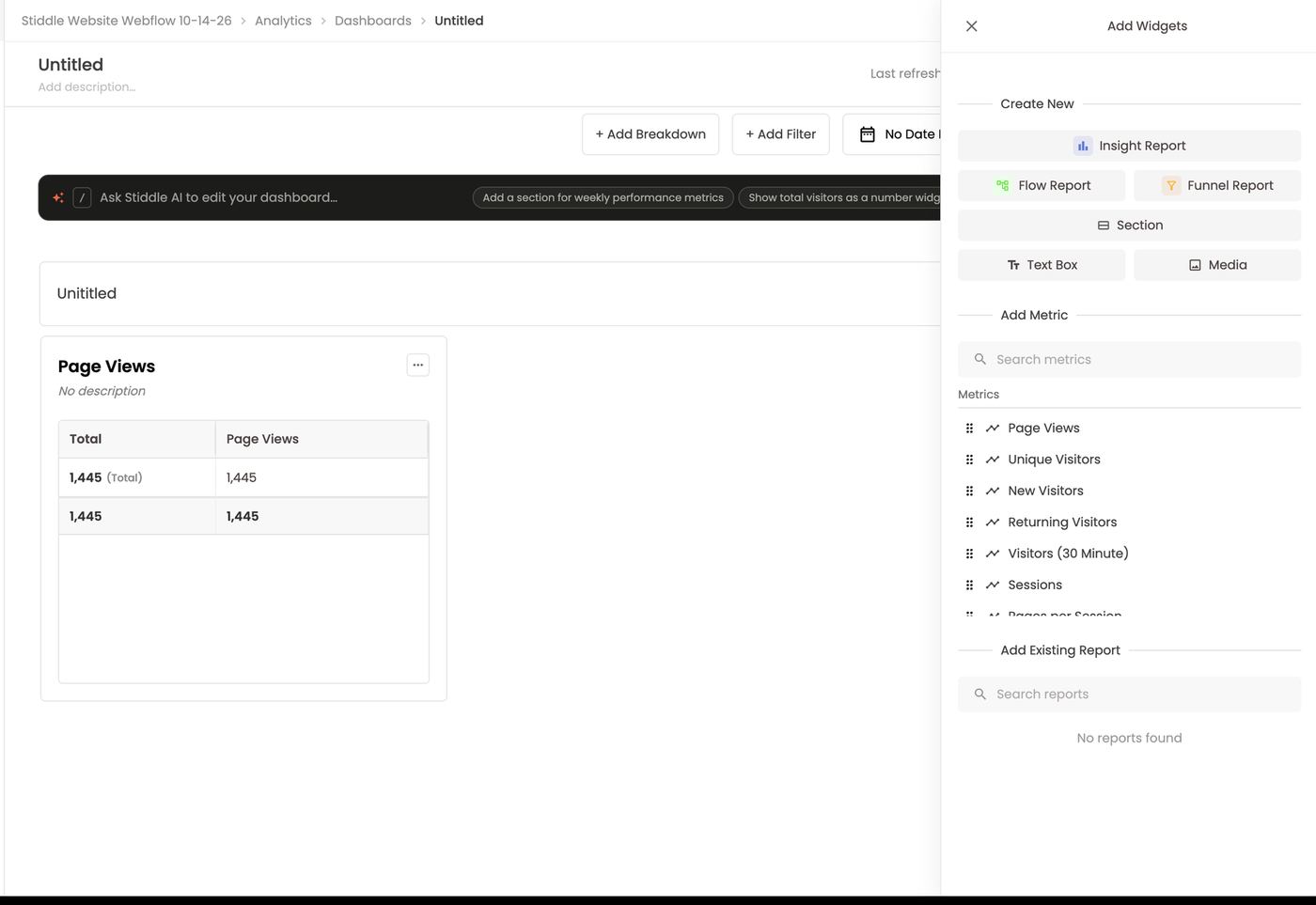Image resolution: width=1316 pixels, height=905 pixels.
Task: Click the trend line icon next to Visitors (30 Minute)
Action: [x=992, y=554]
